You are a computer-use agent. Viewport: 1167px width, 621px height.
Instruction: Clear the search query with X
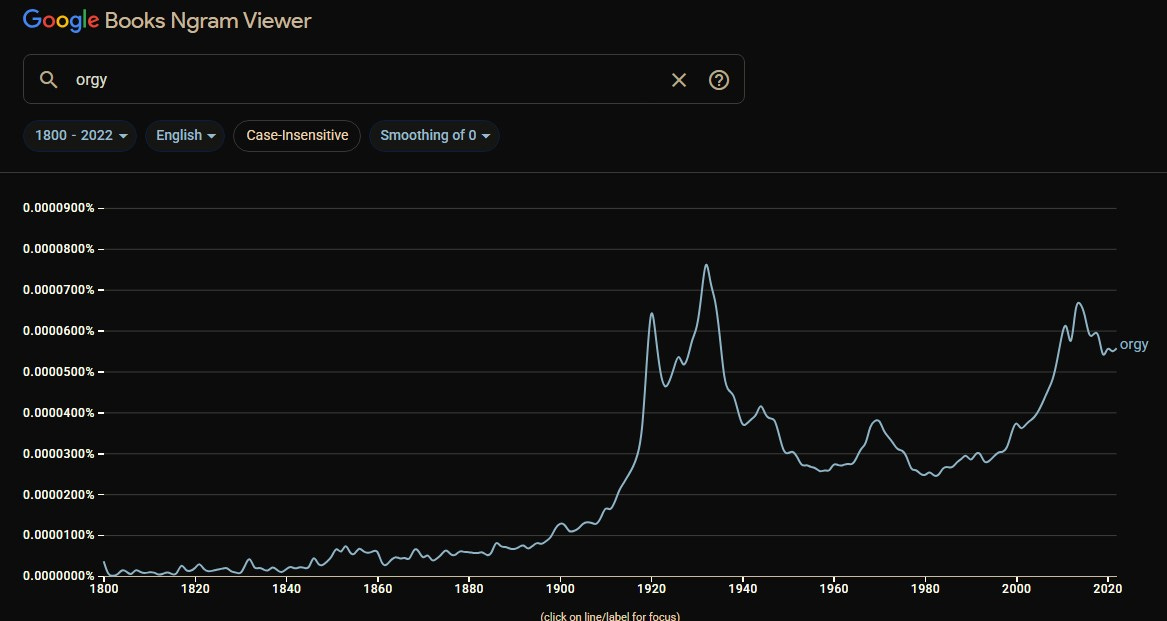pyautogui.click(x=679, y=80)
